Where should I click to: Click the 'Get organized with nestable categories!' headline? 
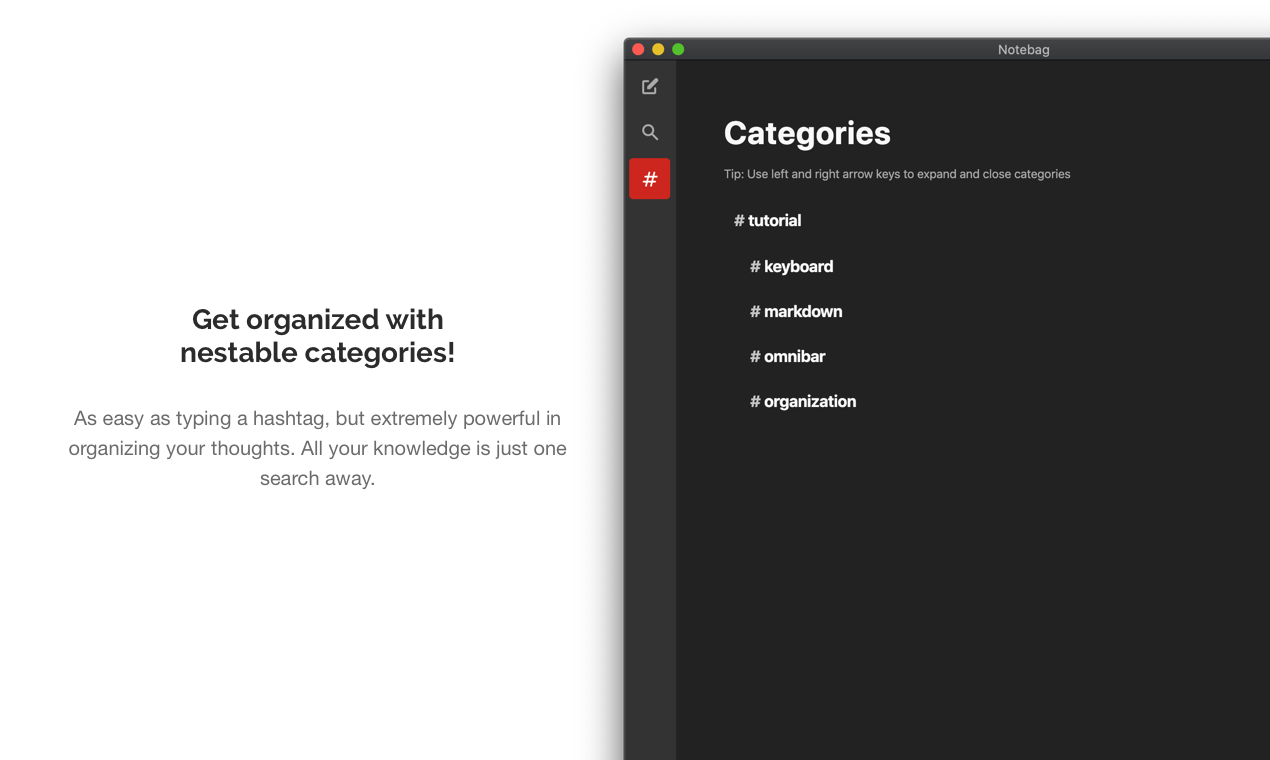(317, 336)
